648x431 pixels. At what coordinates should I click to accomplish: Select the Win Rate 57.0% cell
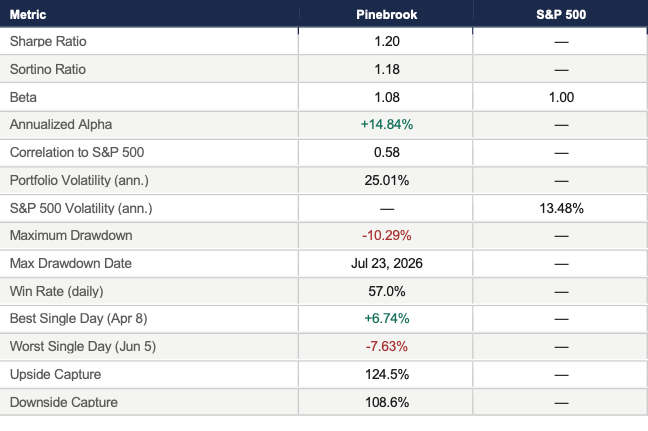coord(387,291)
